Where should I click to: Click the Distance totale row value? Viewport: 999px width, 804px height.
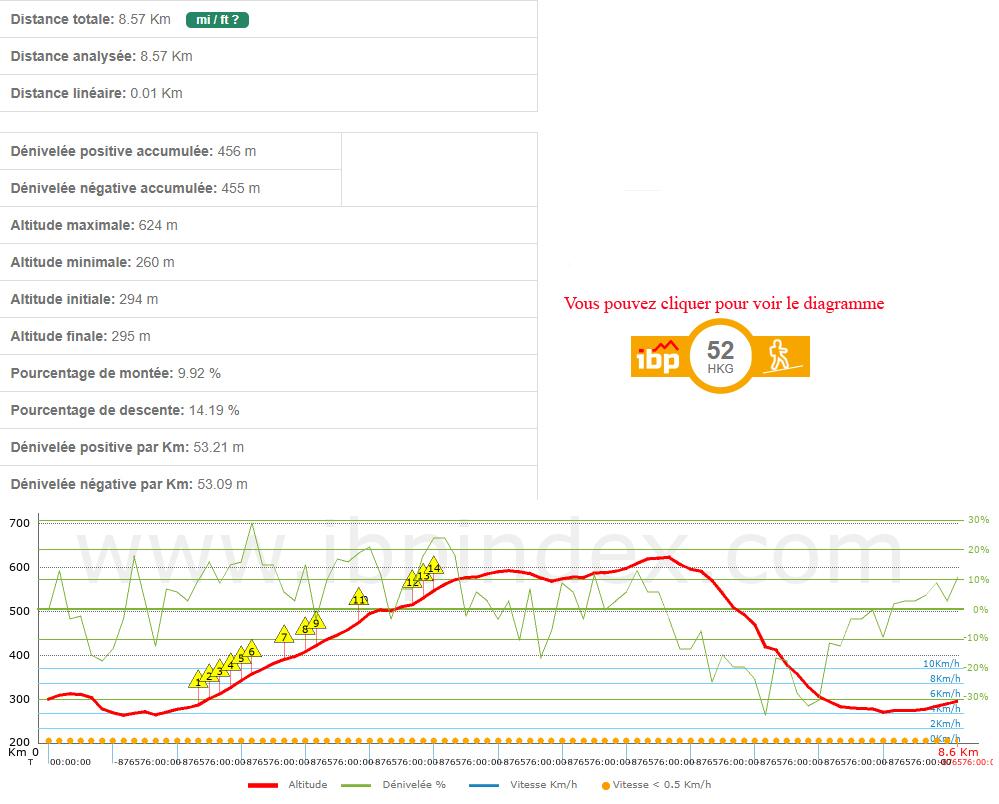point(144,19)
